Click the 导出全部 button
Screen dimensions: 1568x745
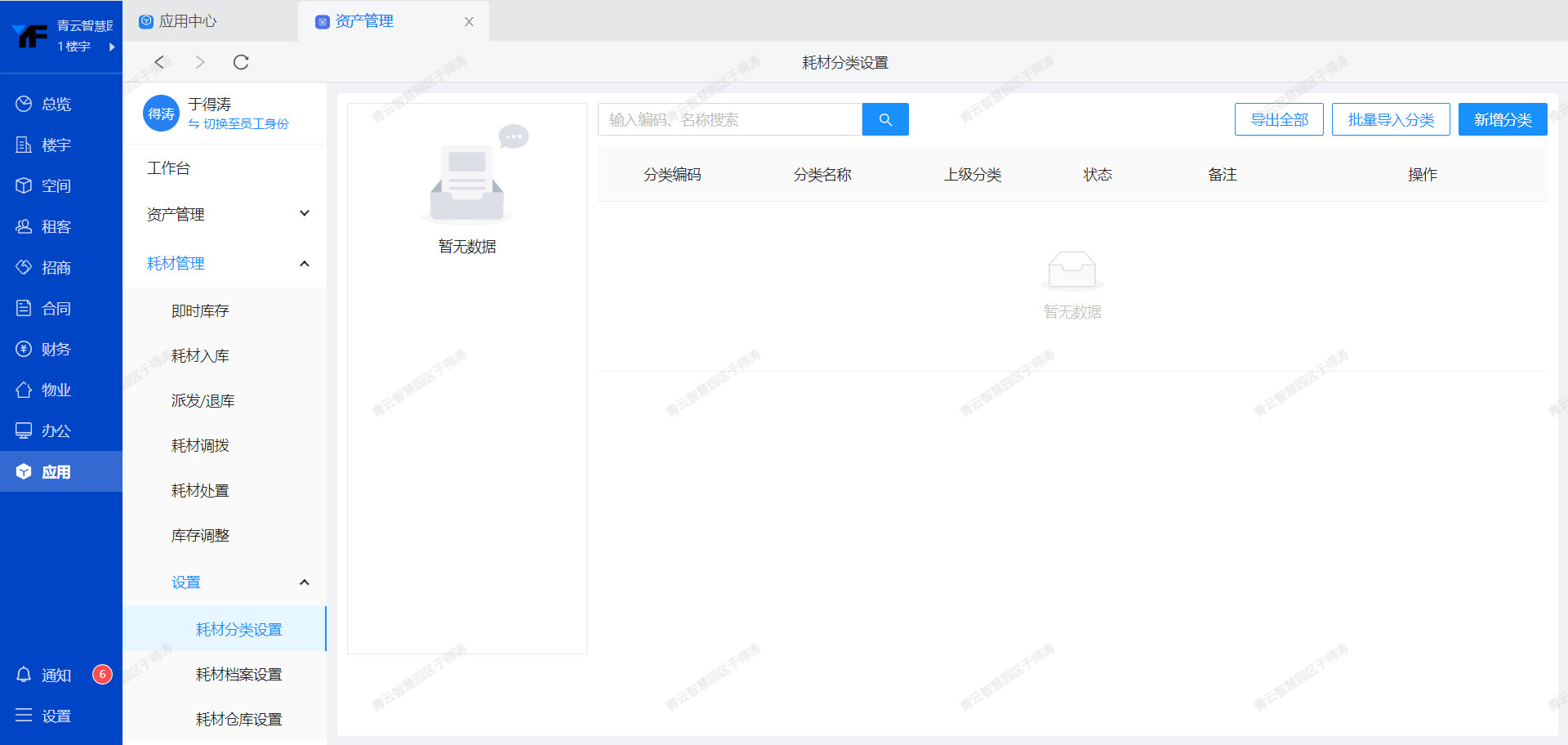(1278, 119)
